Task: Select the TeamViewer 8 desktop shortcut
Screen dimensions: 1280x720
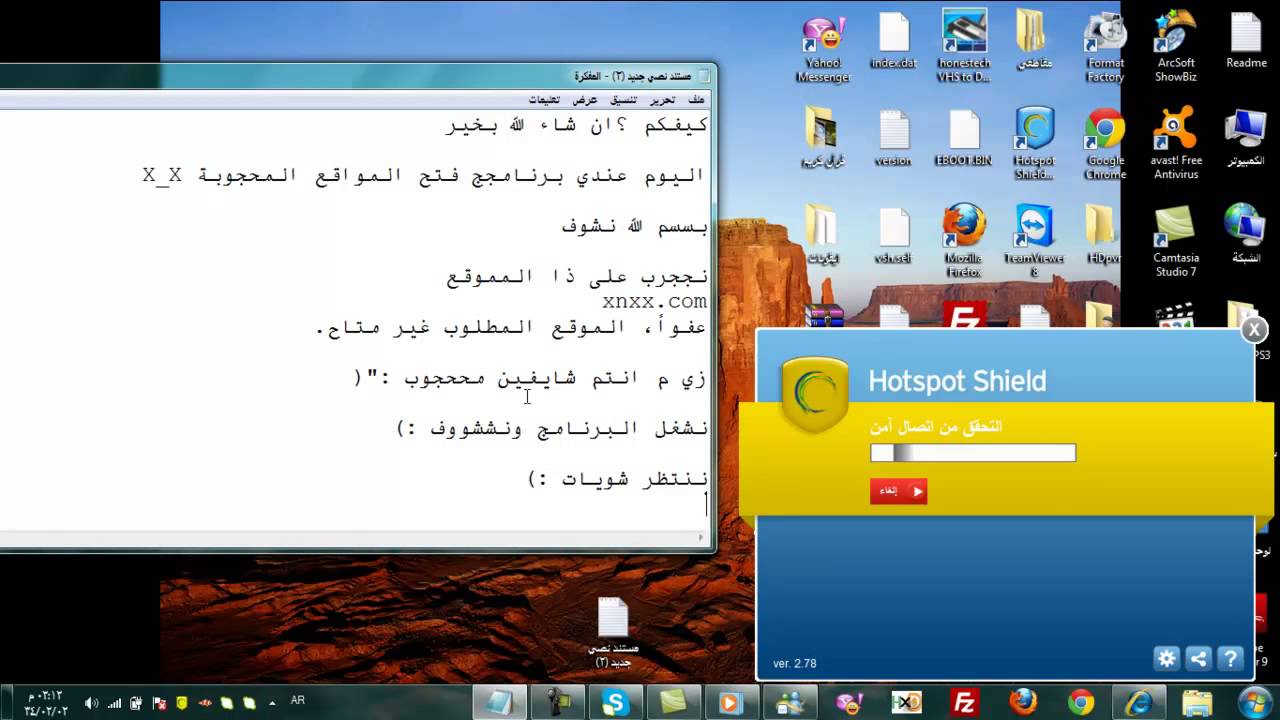Action: (1034, 241)
